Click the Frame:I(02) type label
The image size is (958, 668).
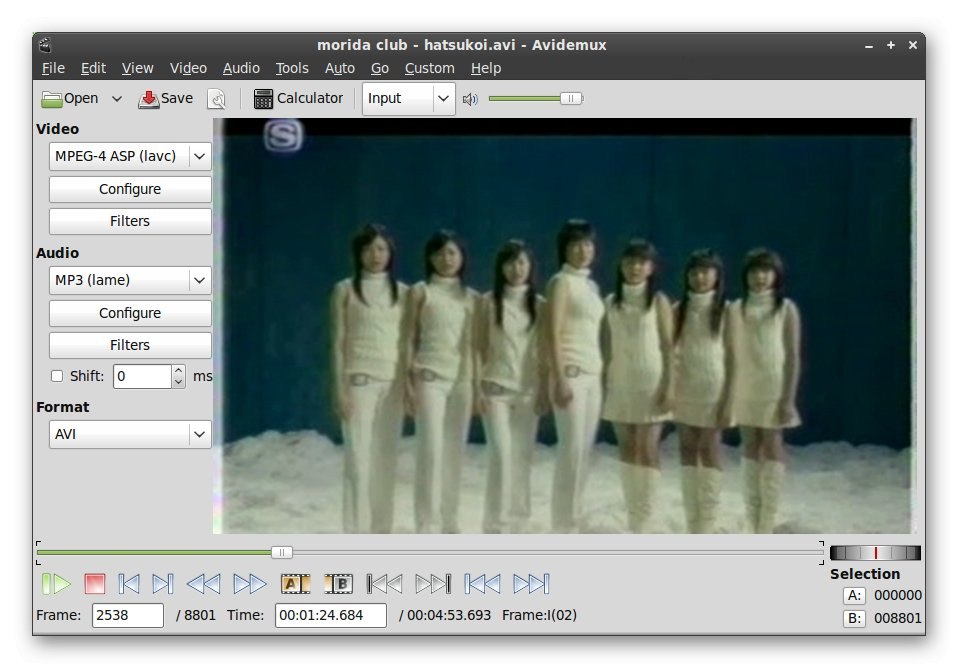point(539,615)
